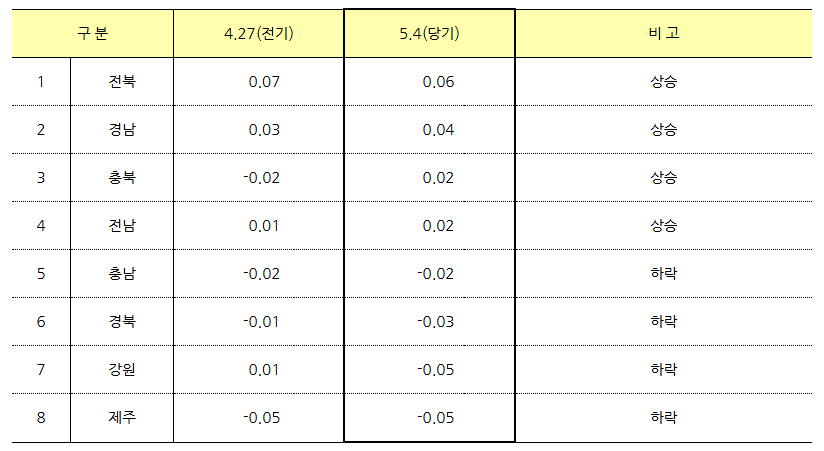Select the 0.06 value in 당기 column
Viewport: 824px width, 451px height.
coord(438,82)
